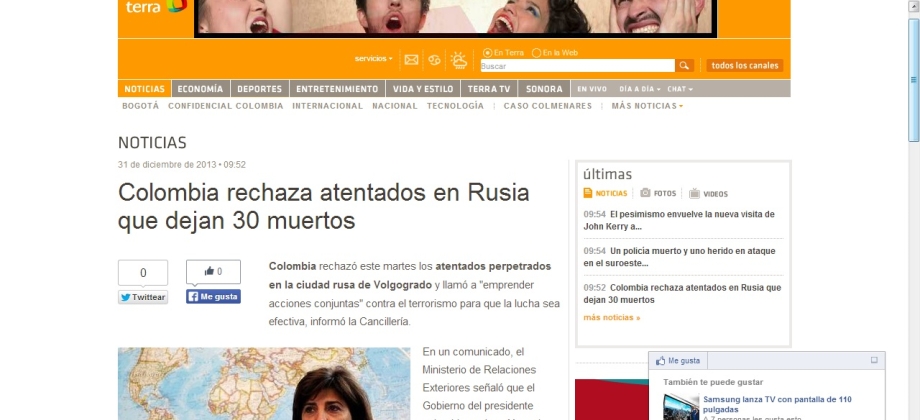Click the tweet count bubble showing 0
The image size is (920, 420).
[143, 273]
